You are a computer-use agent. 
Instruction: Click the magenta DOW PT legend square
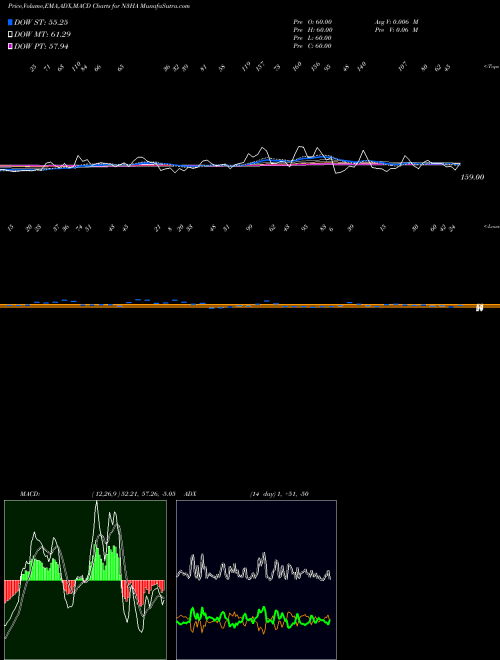[10, 46]
